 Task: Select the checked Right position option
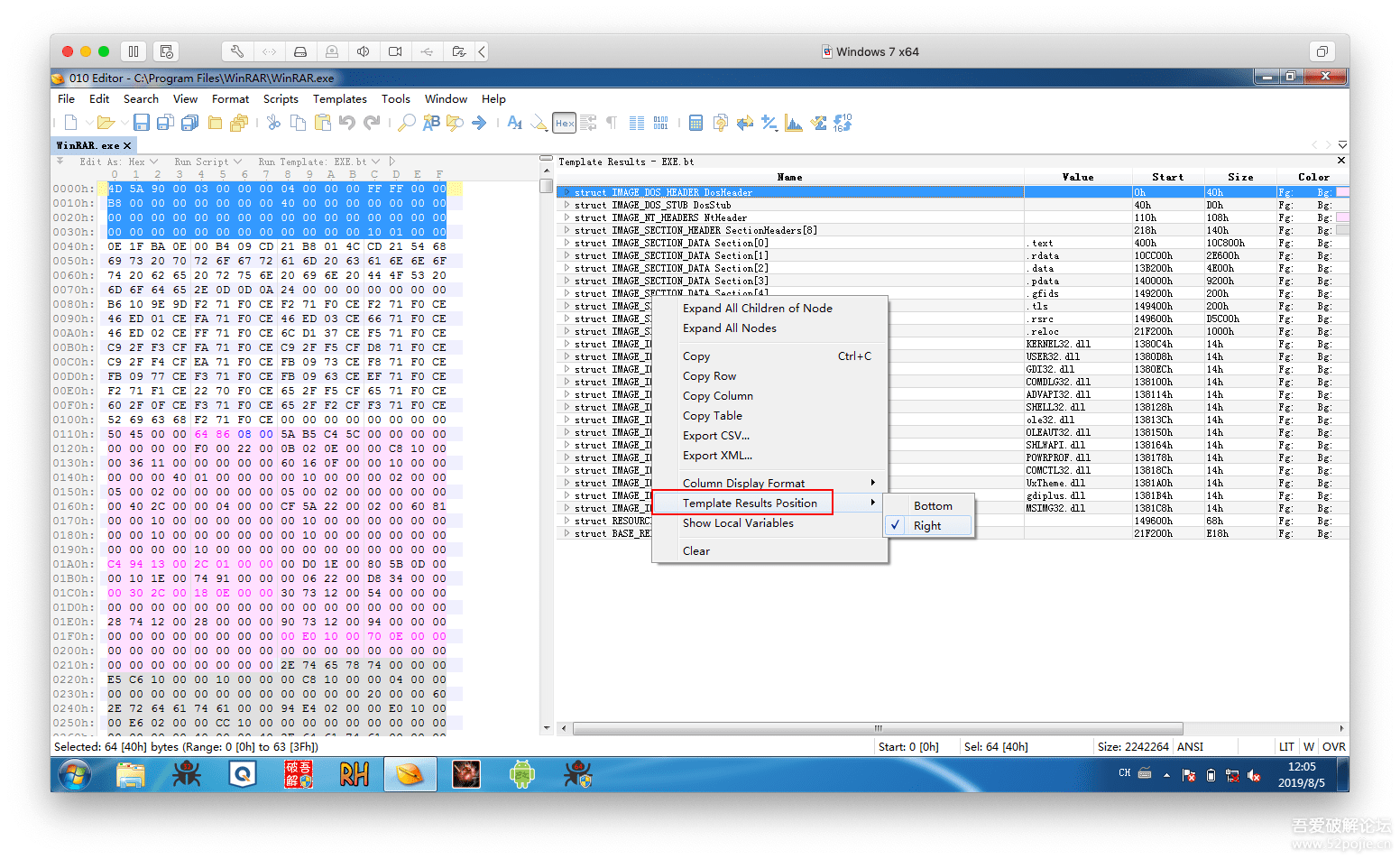tap(928, 525)
